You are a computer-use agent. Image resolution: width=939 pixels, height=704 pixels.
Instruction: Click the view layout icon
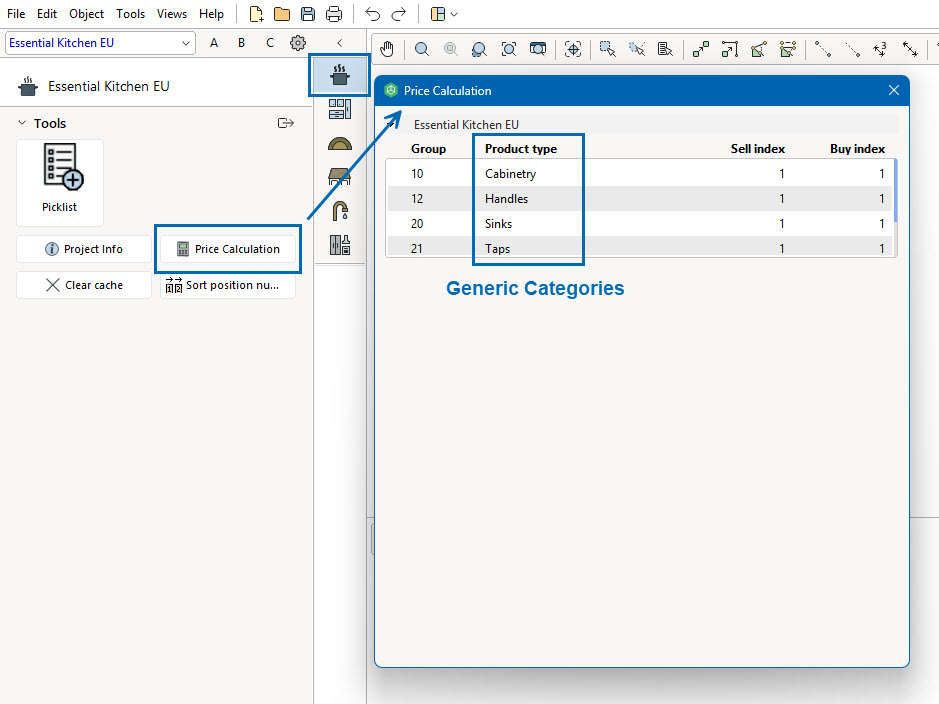[438, 14]
